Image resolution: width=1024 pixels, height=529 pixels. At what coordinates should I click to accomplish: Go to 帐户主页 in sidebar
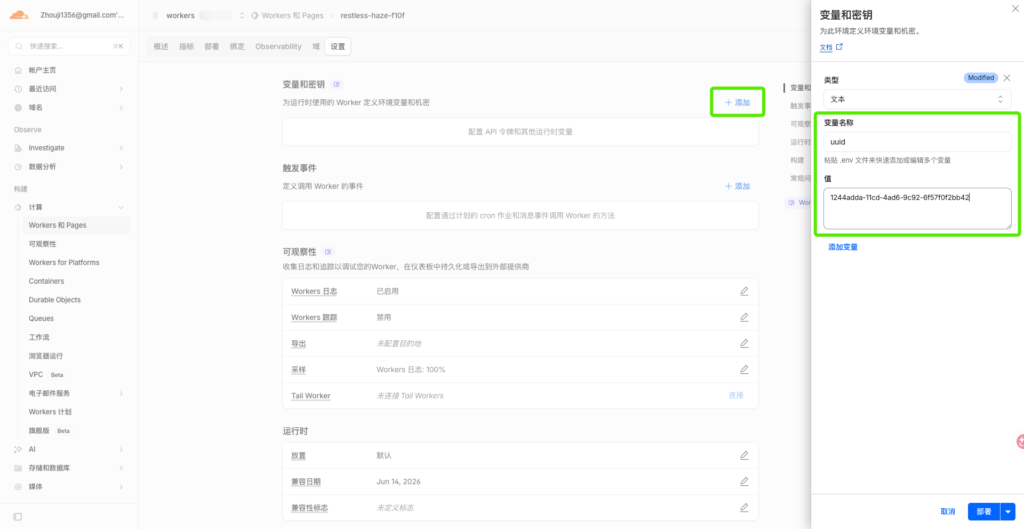coord(42,70)
